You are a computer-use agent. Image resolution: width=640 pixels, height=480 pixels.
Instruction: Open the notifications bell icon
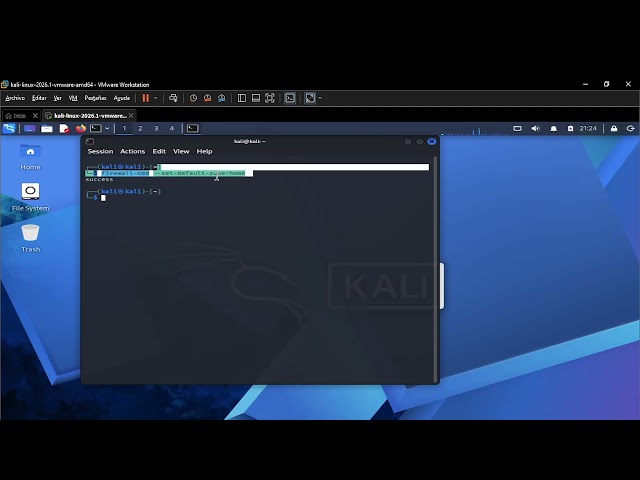pos(553,129)
